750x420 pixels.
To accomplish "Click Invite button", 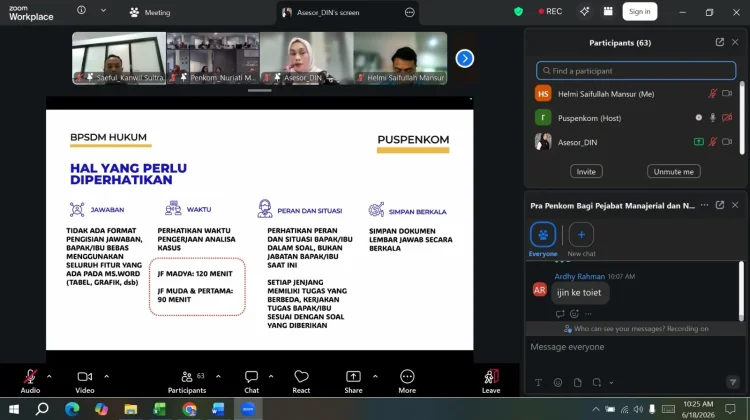I will [586, 172].
